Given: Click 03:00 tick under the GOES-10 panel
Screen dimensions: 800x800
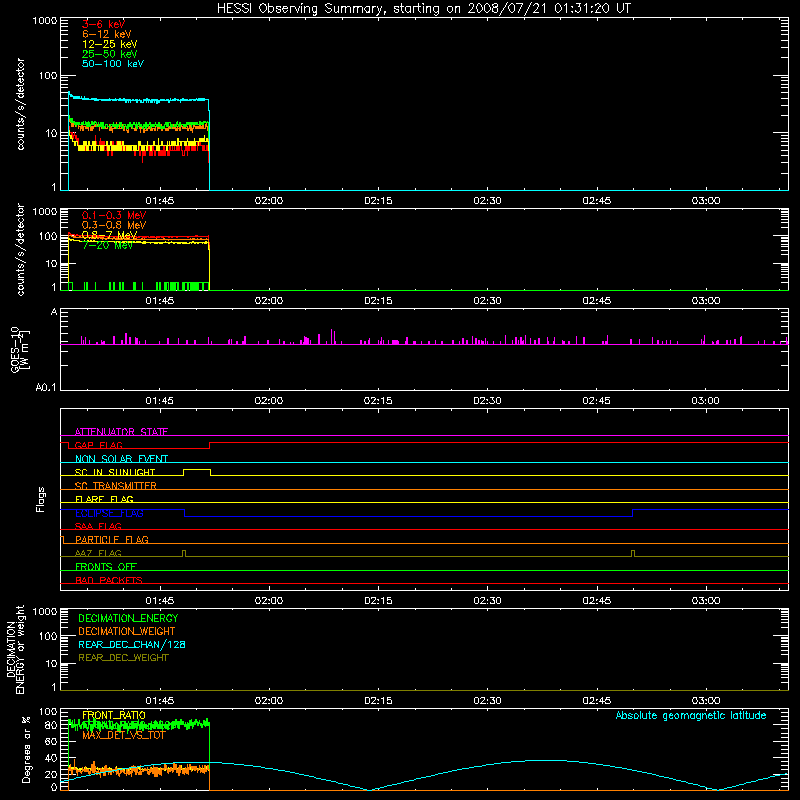Looking at the screenshot, I should coord(706,401).
